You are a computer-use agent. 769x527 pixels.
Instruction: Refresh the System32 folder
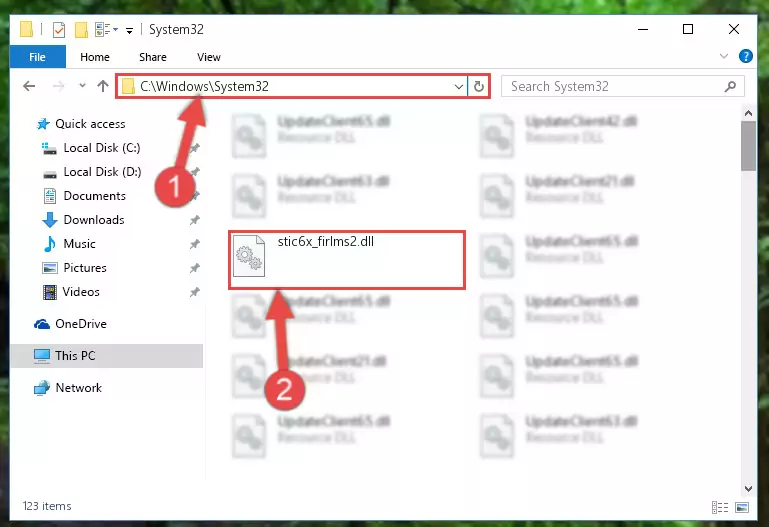pos(479,87)
